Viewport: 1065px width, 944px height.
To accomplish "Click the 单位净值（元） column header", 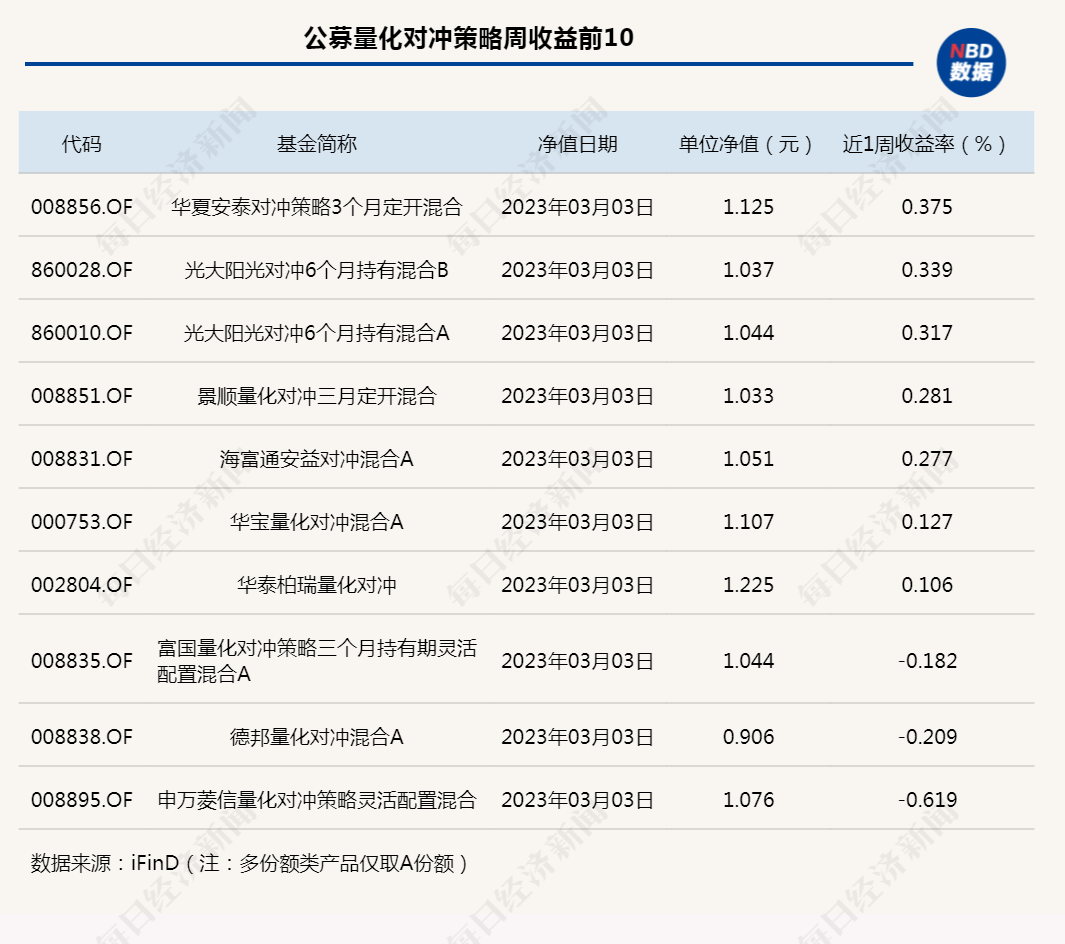I will 748,144.
